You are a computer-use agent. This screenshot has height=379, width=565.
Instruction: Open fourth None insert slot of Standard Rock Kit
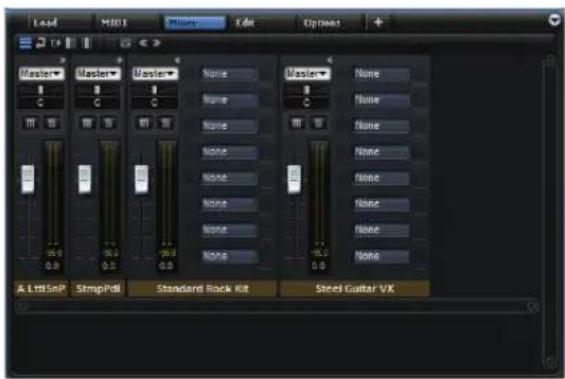pyautogui.click(x=229, y=152)
